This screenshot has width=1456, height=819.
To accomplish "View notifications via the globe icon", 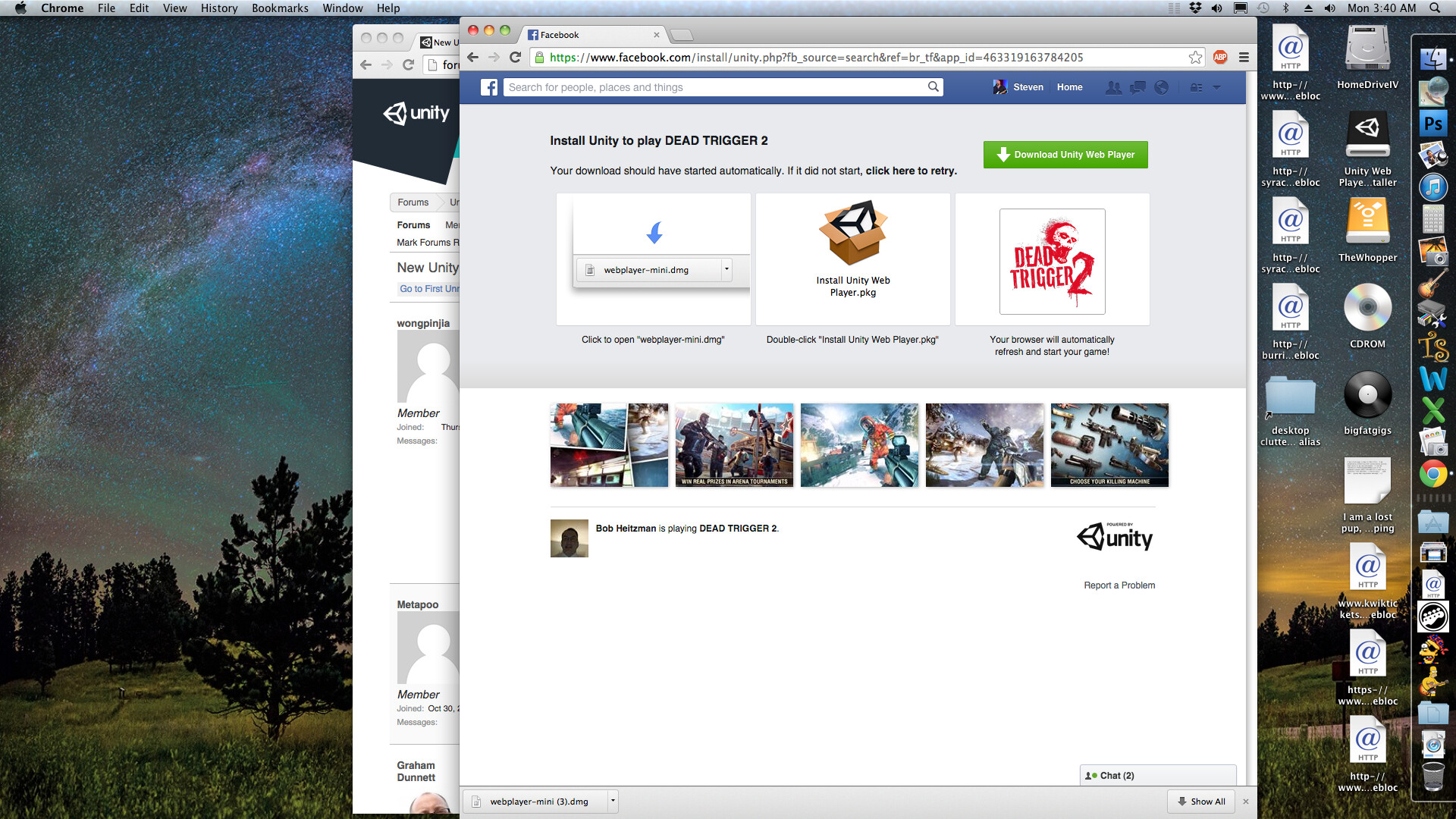I will (x=1163, y=87).
